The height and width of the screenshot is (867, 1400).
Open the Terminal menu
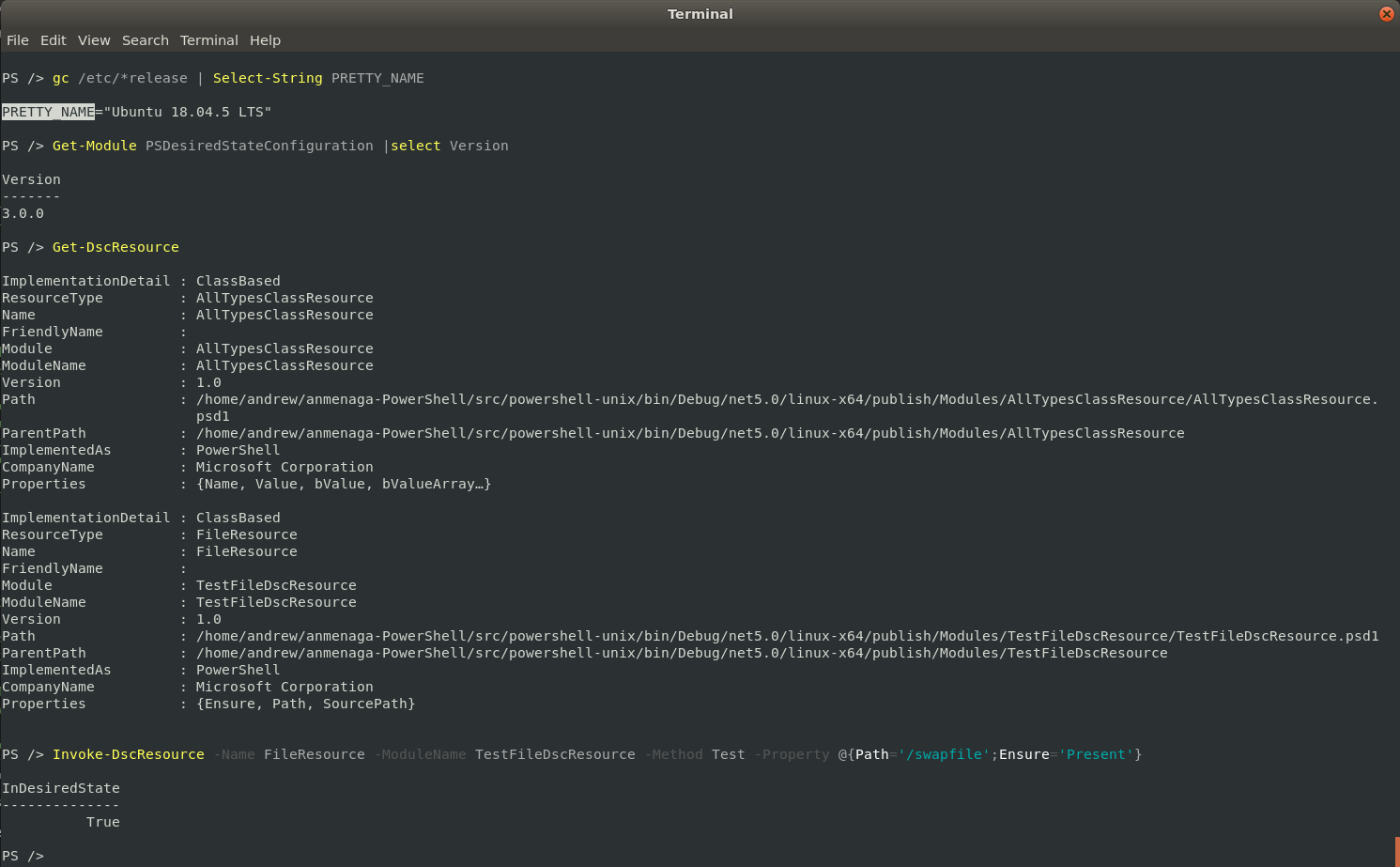(x=208, y=40)
